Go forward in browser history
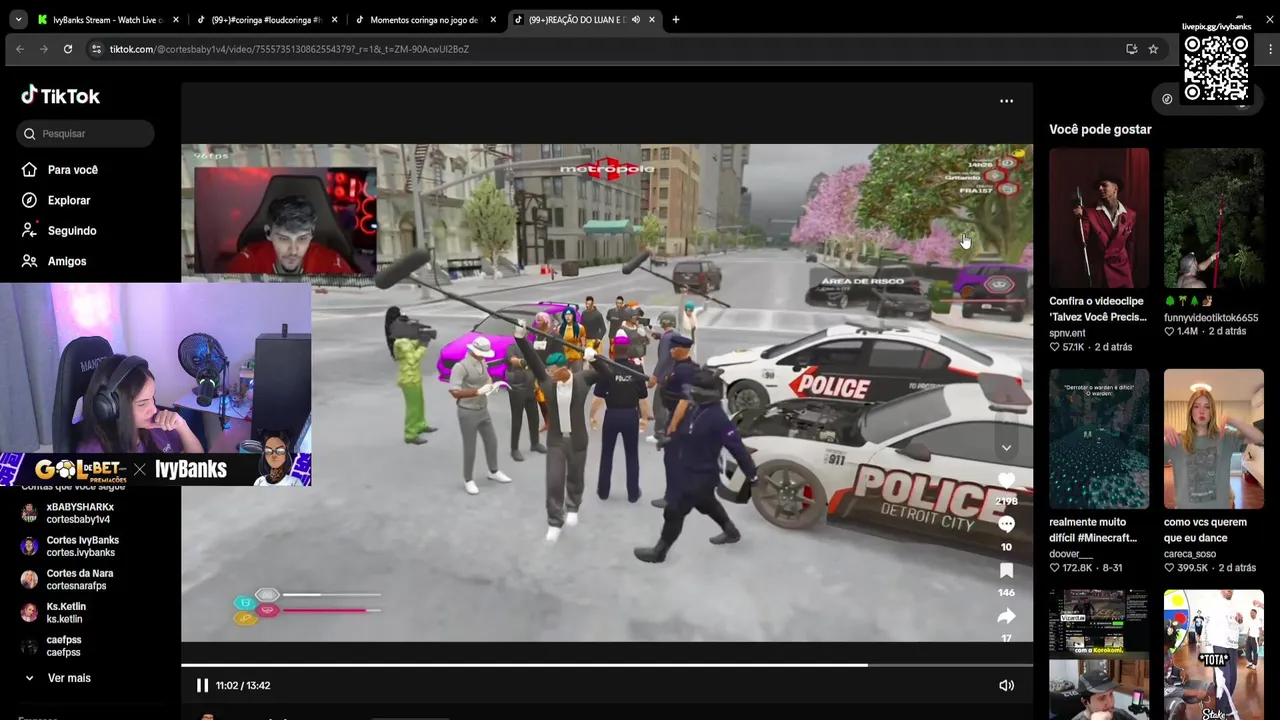 click(44, 49)
